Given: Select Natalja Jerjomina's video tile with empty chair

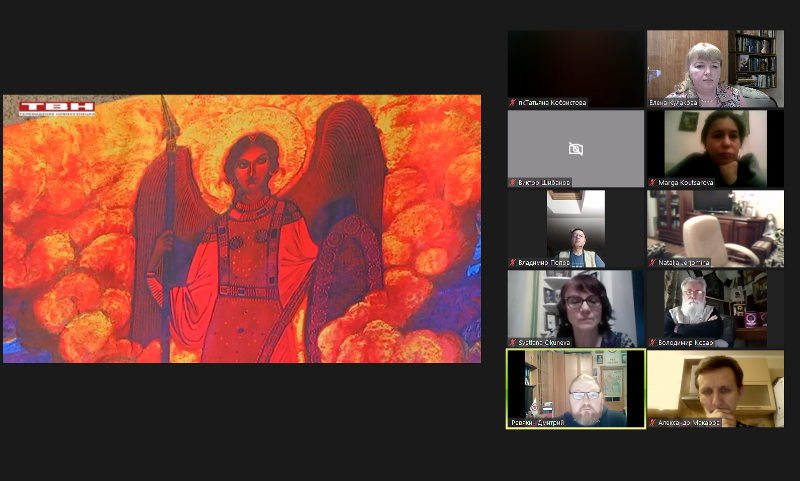Looking at the screenshot, I should pos(715,229).
